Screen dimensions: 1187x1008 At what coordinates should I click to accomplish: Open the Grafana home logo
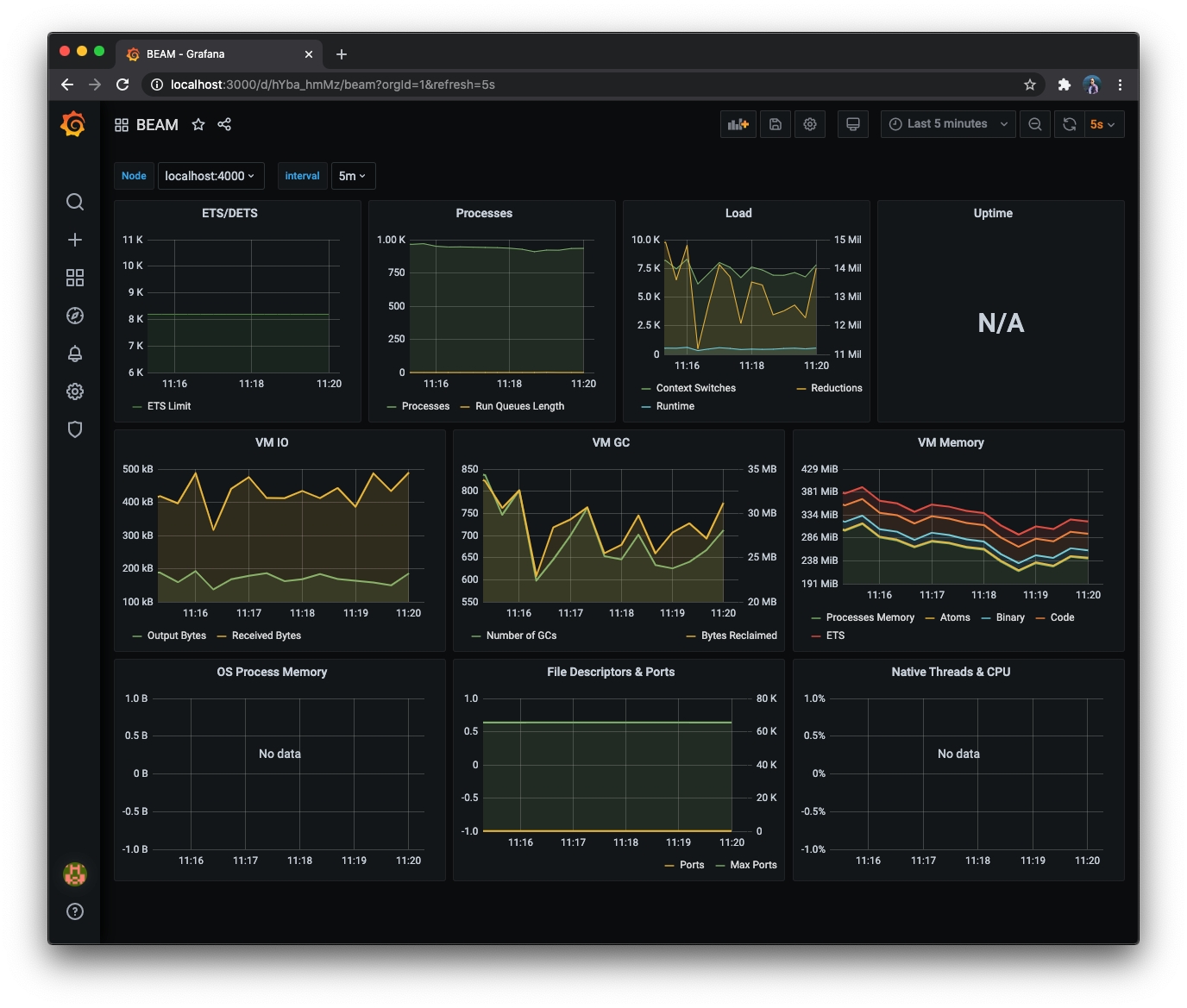click(74, 124)
